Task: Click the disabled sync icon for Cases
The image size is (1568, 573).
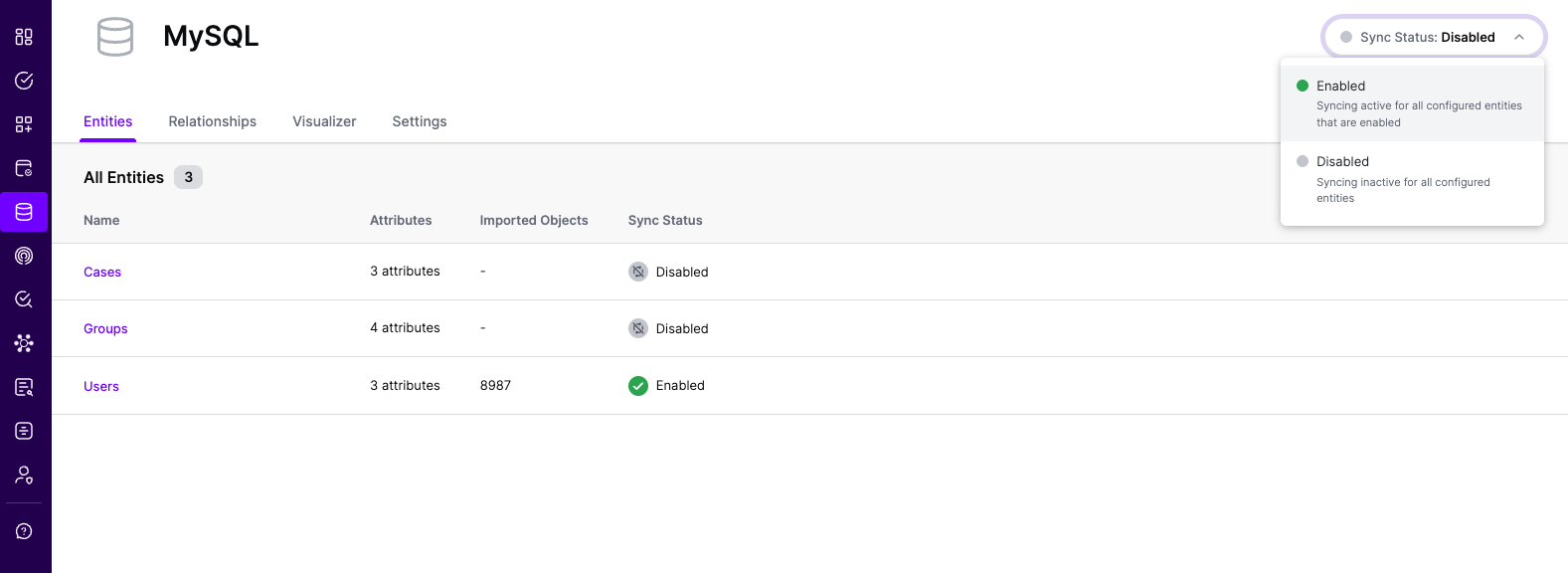Action: click(x=638, y=272)
